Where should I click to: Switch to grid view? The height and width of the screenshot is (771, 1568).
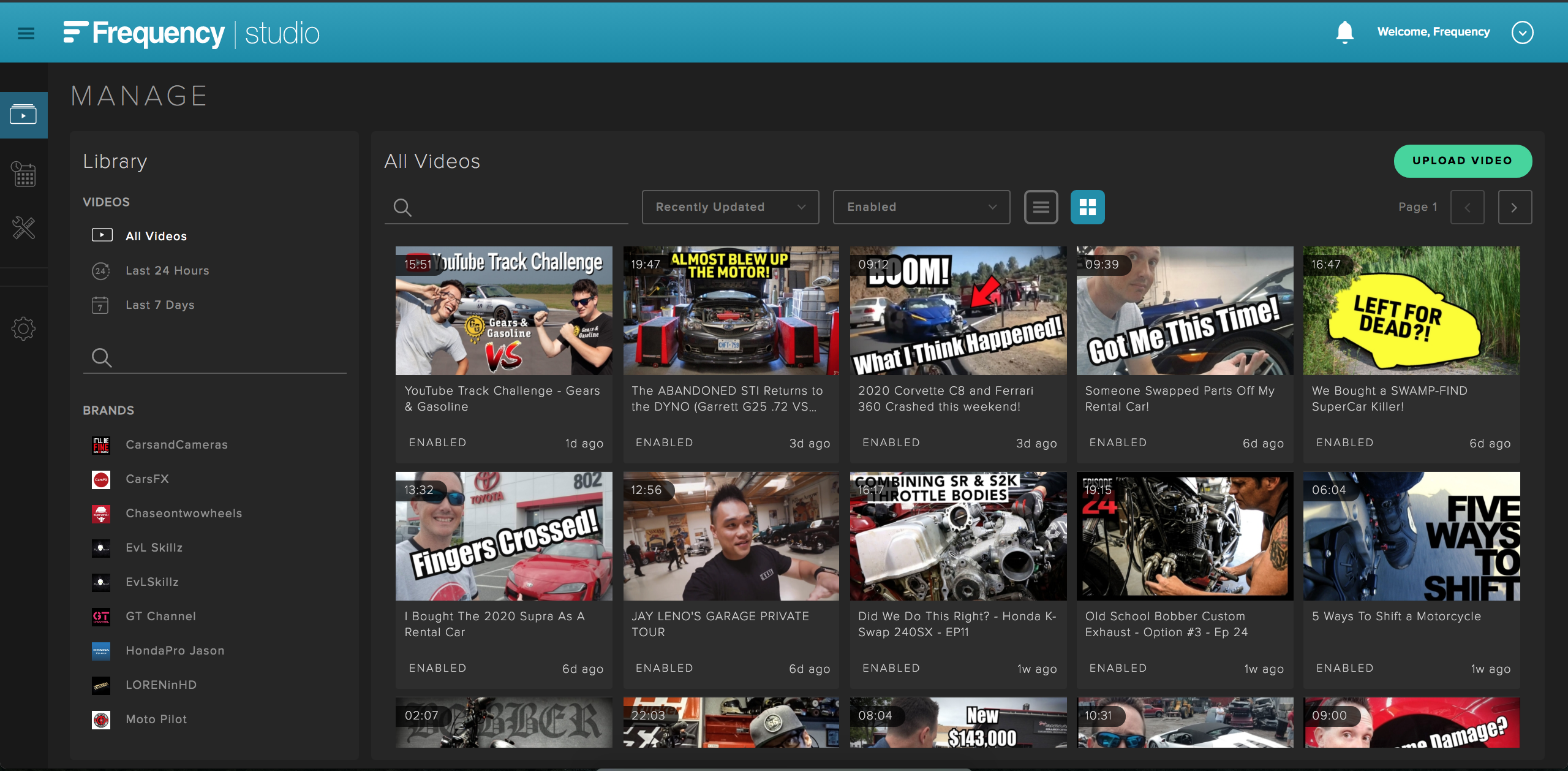click(x=1088, y=207)
